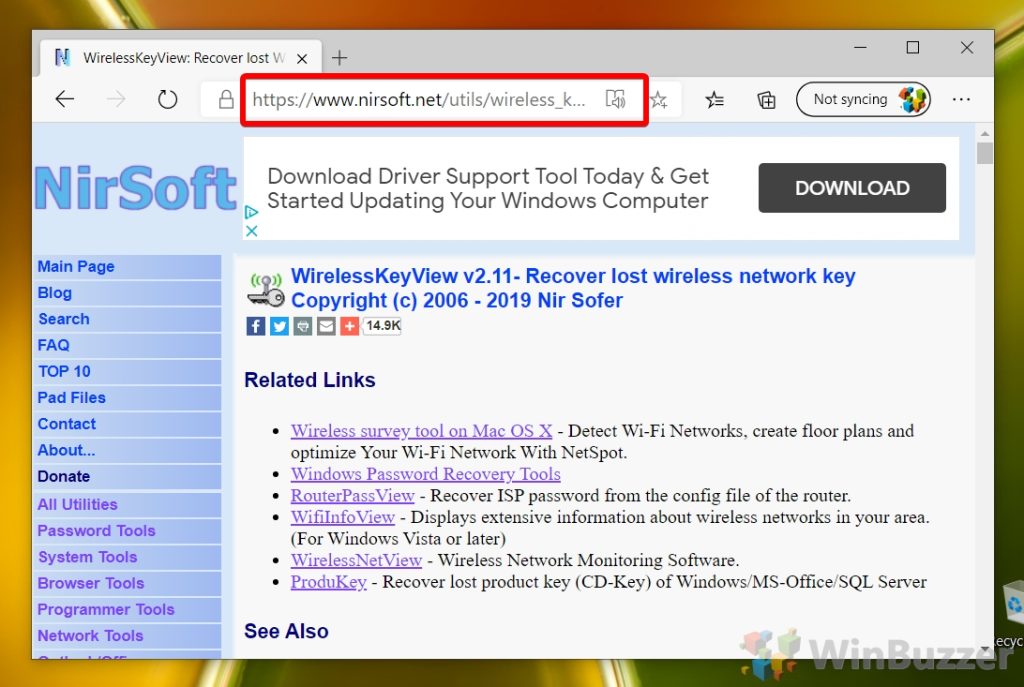The width and height of the screenshot is (1024, 687).
Task: Follow the Windows Password Recovery Tools link
Action: (x=426, y=474)
